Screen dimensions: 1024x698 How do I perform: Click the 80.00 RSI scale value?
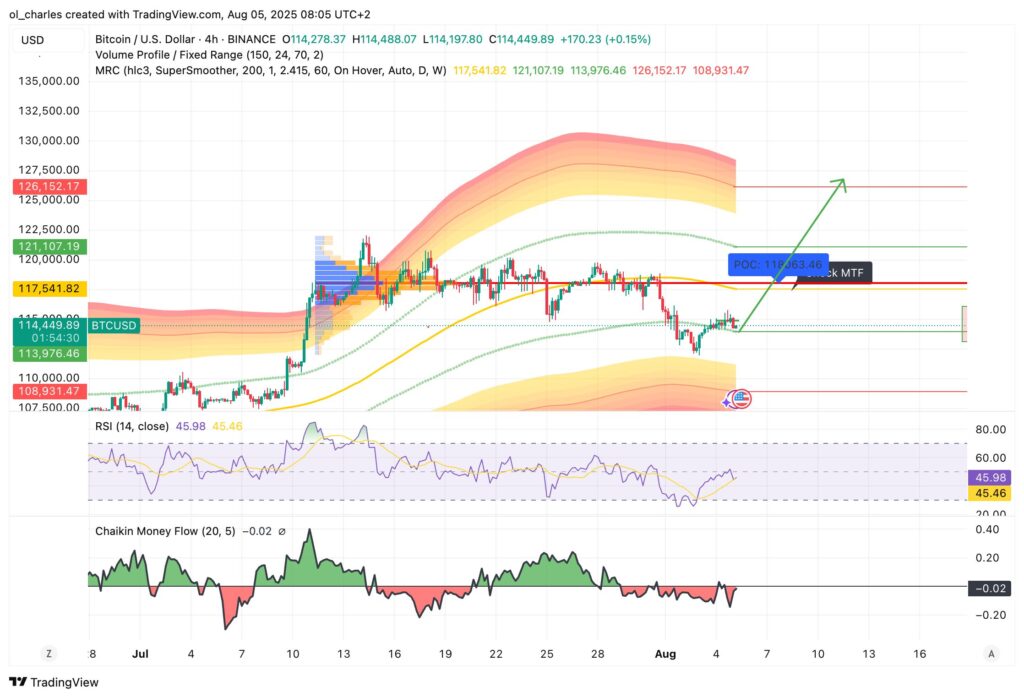point(990,430)
